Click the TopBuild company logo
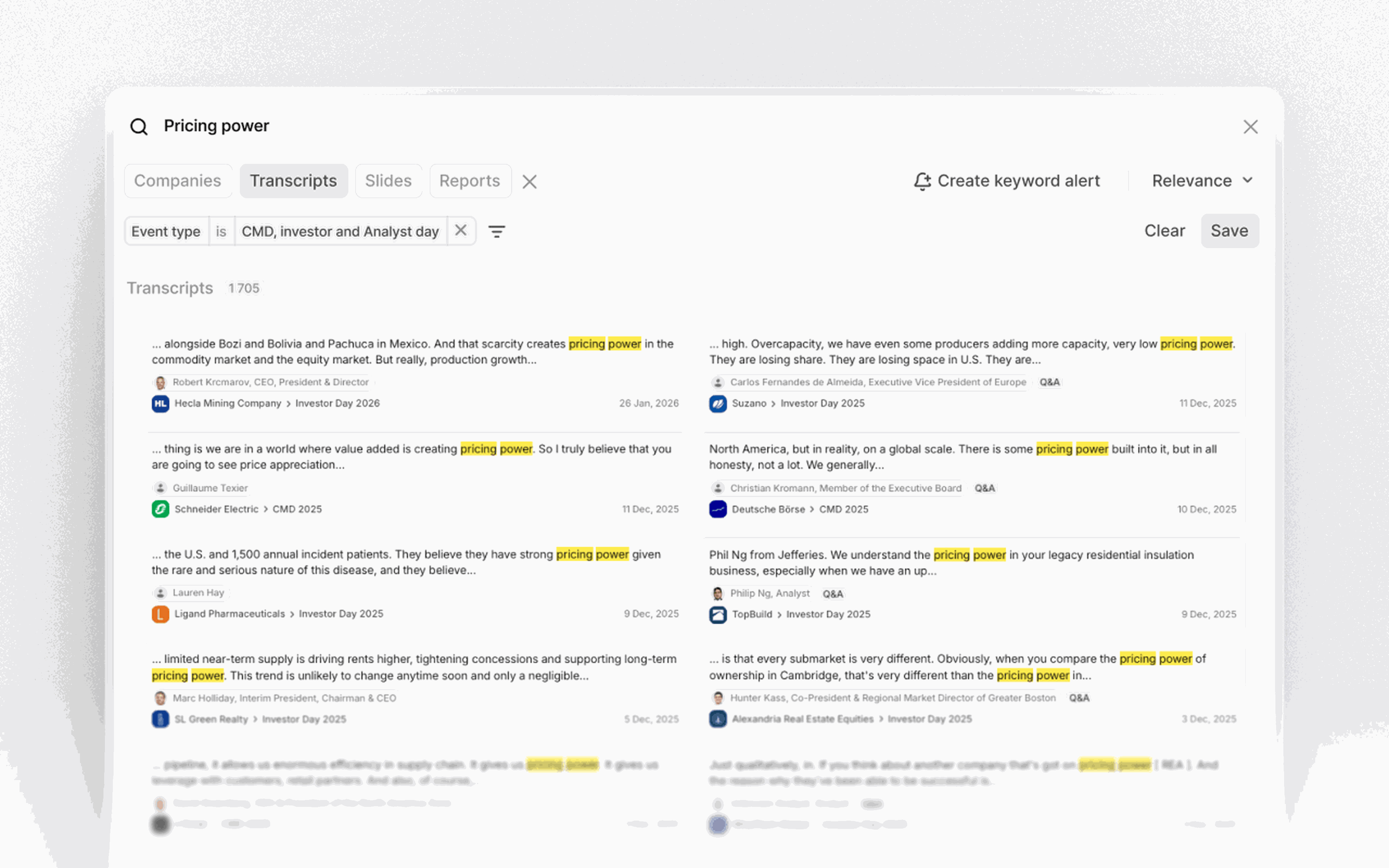This screenshot has height=868, width=1389. coord(717,614)
